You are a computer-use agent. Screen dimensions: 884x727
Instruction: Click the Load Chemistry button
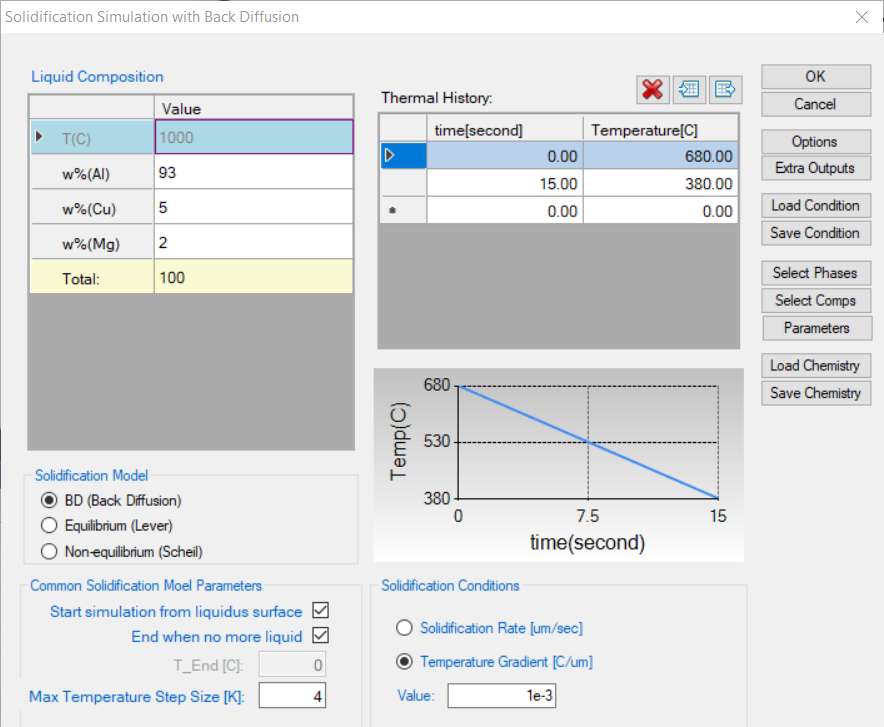[x=815, y=366]
